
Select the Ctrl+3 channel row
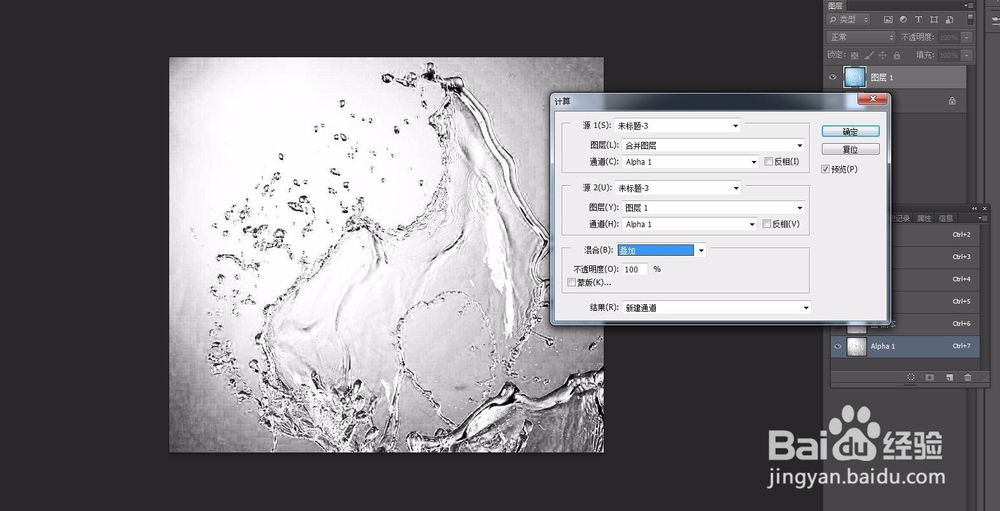[x=934, y=257]
